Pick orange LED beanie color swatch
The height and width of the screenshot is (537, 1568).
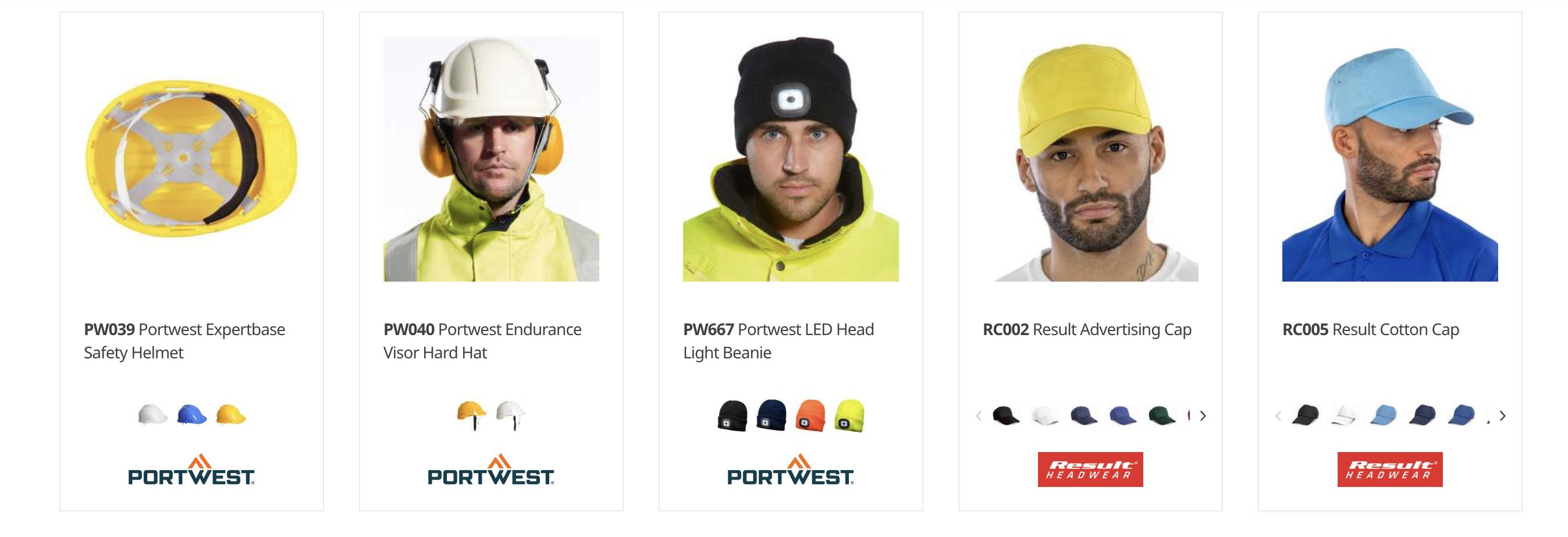point(810,415)
